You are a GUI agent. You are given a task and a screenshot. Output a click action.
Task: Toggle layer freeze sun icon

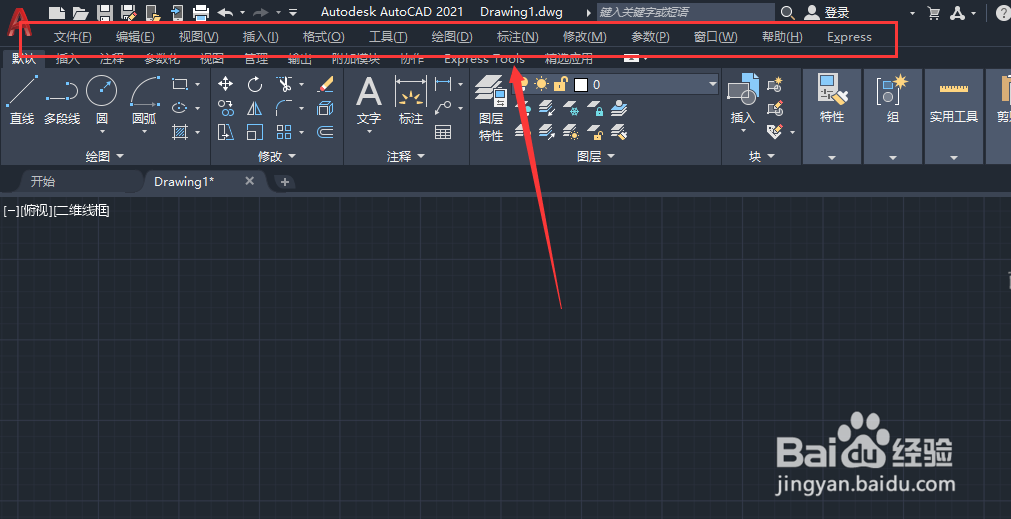pyautogui.click(x=541, y=84)
